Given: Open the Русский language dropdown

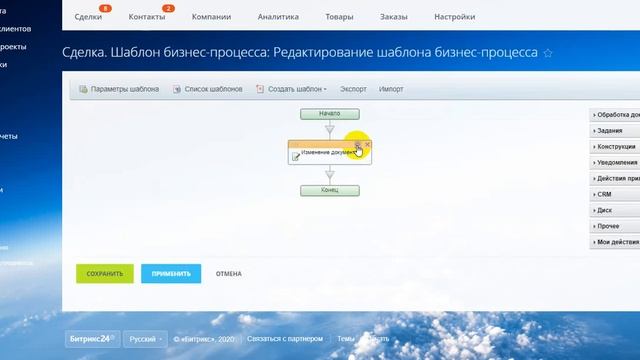Looking at the screenshot, I should (145, 339).
